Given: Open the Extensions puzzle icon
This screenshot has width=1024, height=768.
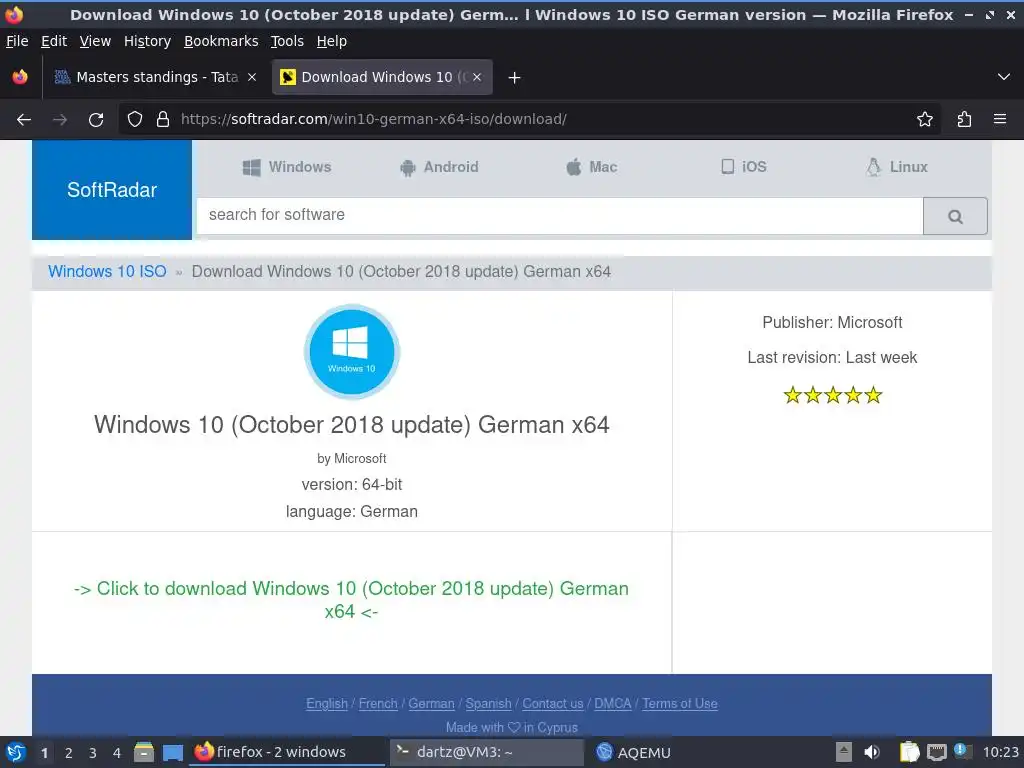Looking at the screenshot, I should coord(964,120).
